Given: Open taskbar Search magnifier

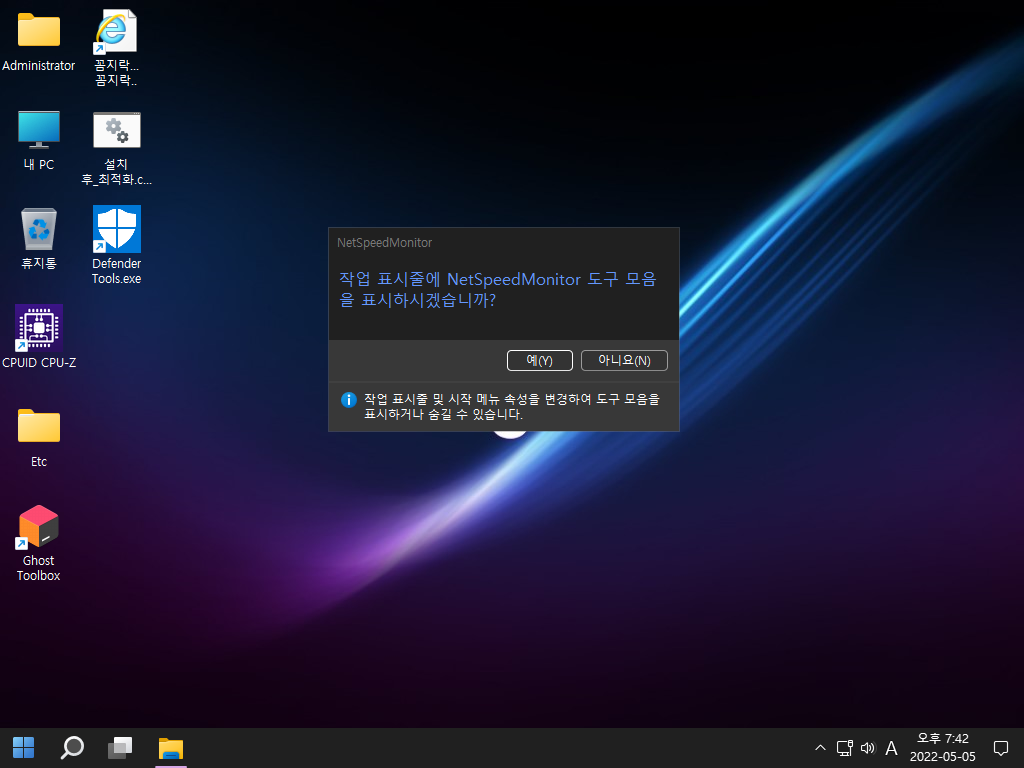Looking at the screenshot, I should (x=72, y=748).
